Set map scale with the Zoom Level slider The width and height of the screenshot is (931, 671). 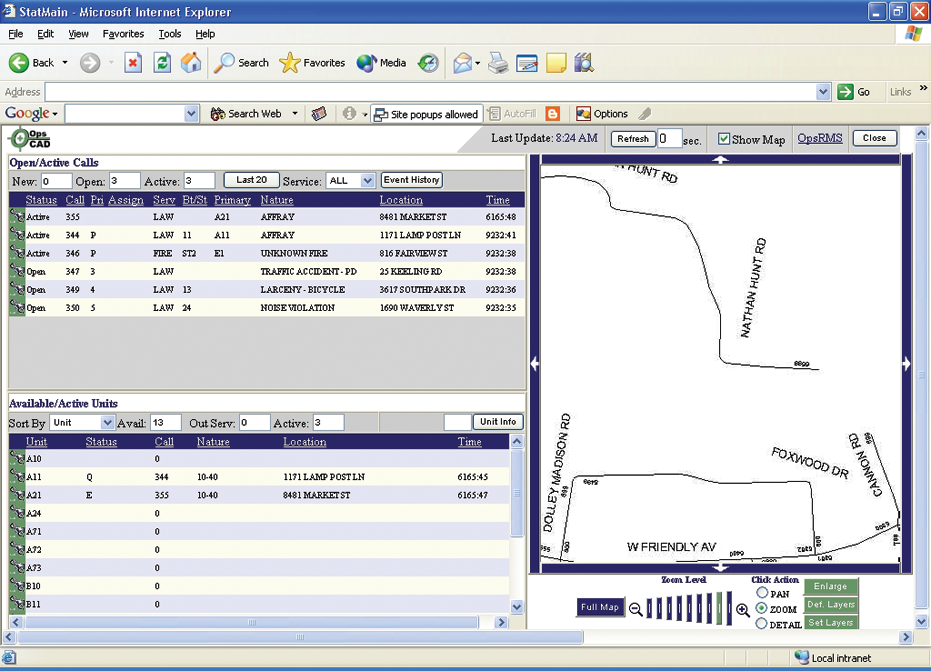click(690, 607)
